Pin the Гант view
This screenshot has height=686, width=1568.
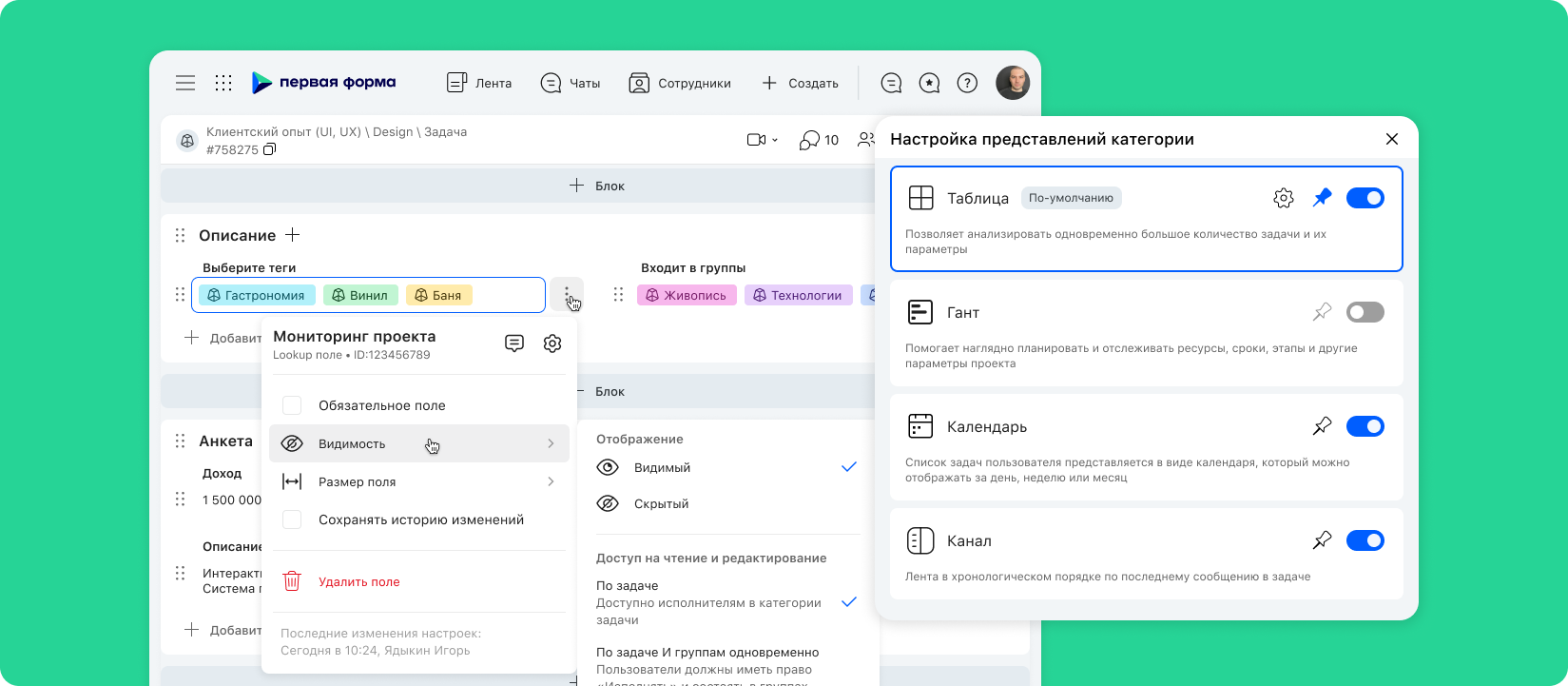tap(1322, 312)
